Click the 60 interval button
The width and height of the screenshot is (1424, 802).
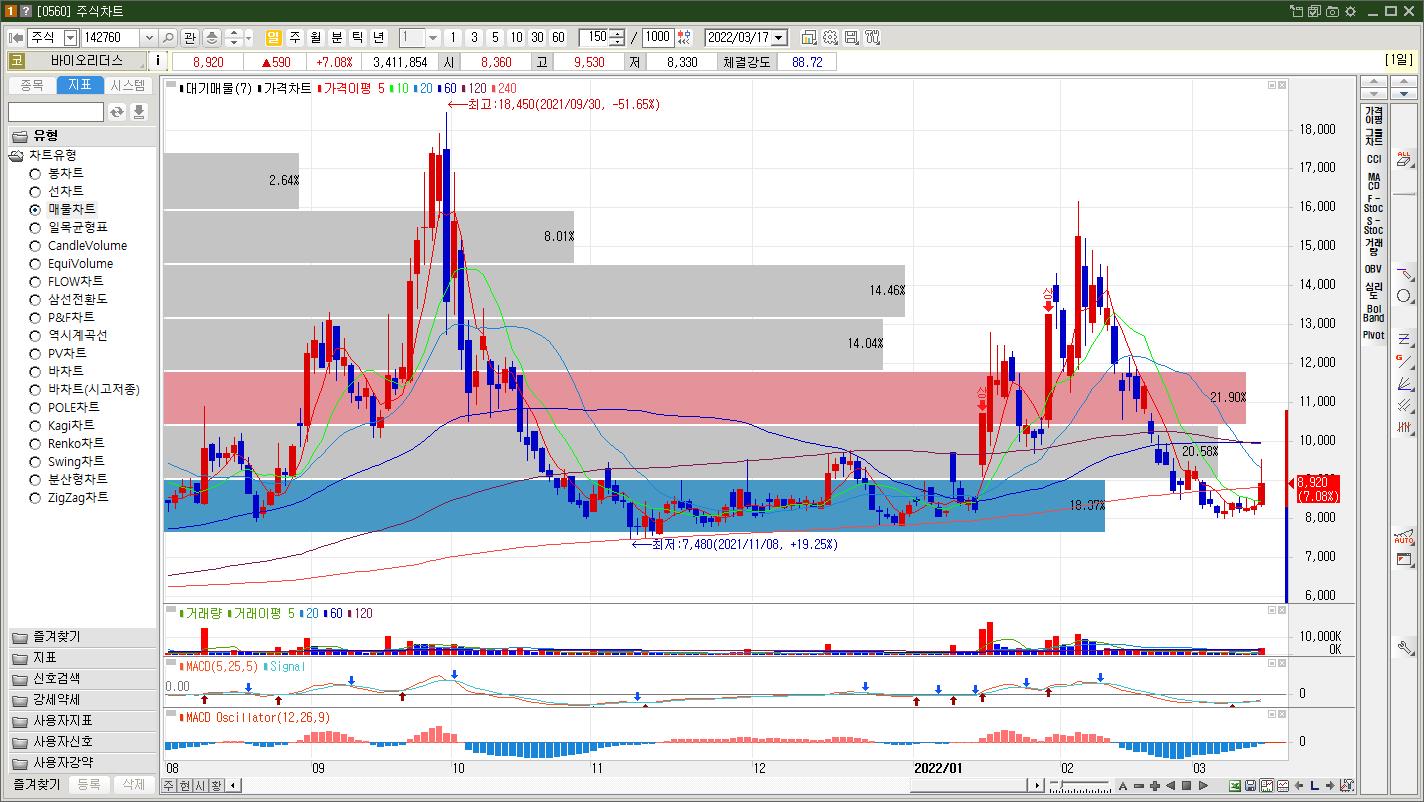[x=558, y=37]
